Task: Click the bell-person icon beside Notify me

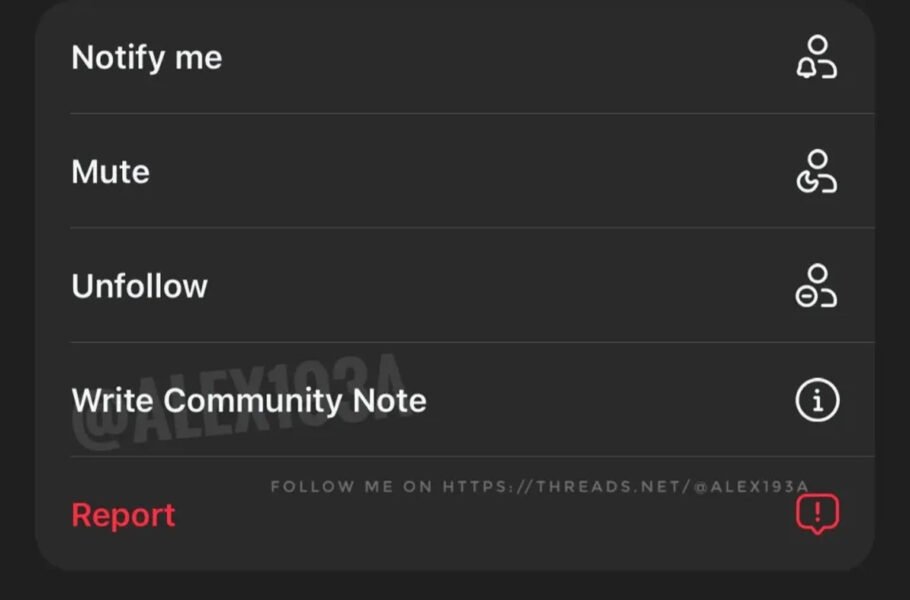Action: click(816, 58)
